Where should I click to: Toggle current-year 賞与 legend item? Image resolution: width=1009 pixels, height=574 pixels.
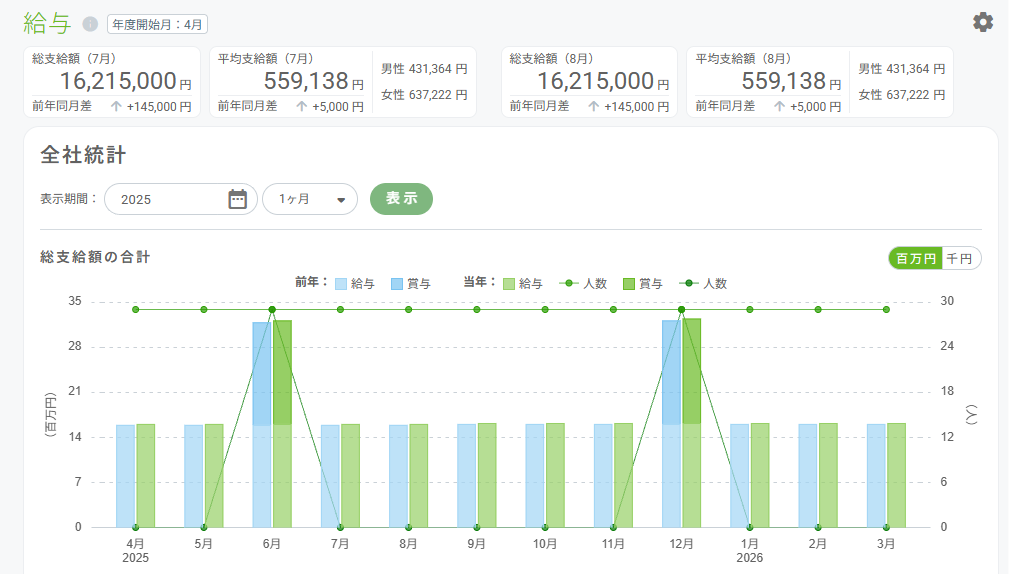(x=643, y=284)
